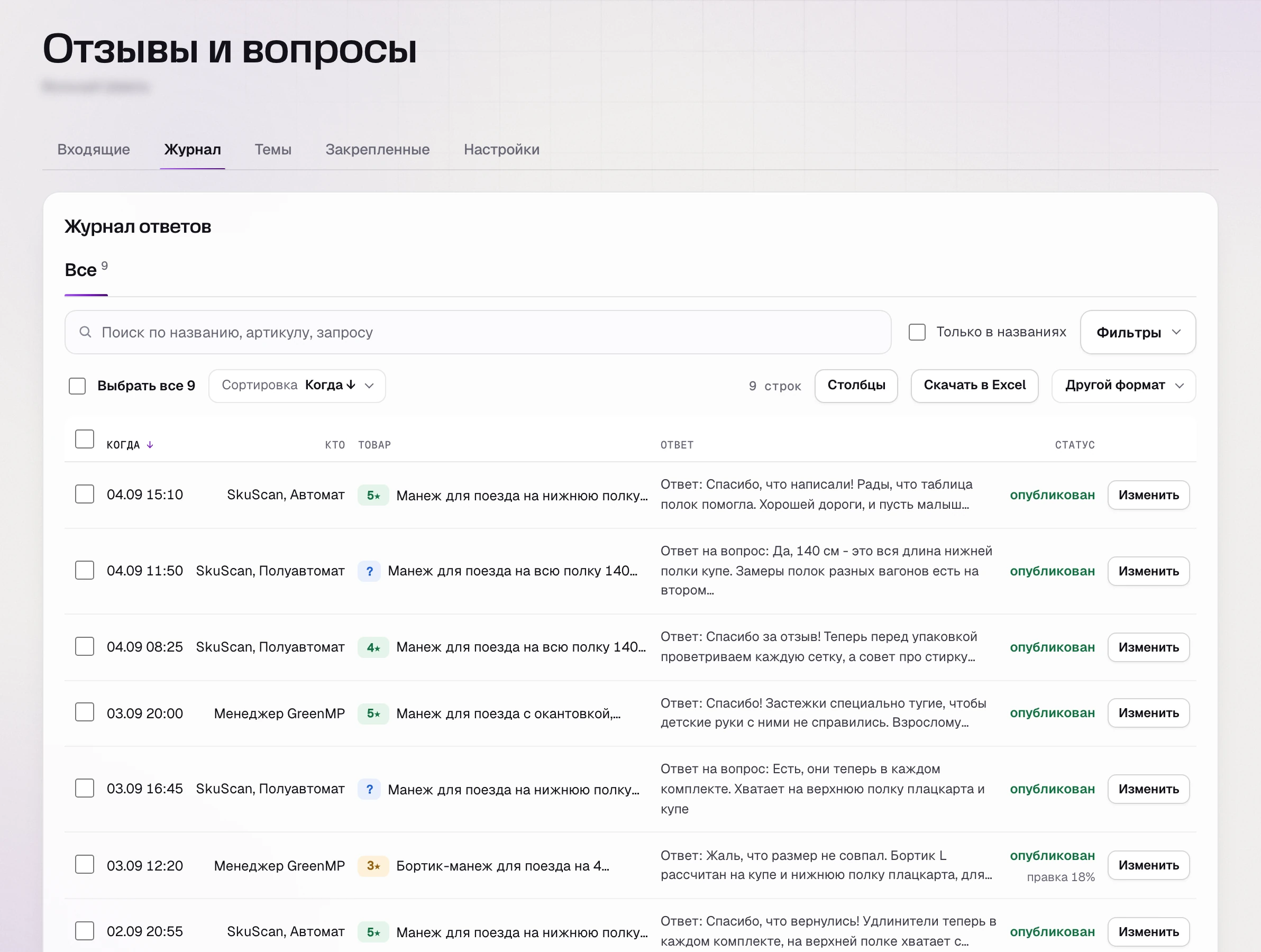Select the Журнал tab
The height and width of the screenshot is (952, 1261).
coord(193,149)
